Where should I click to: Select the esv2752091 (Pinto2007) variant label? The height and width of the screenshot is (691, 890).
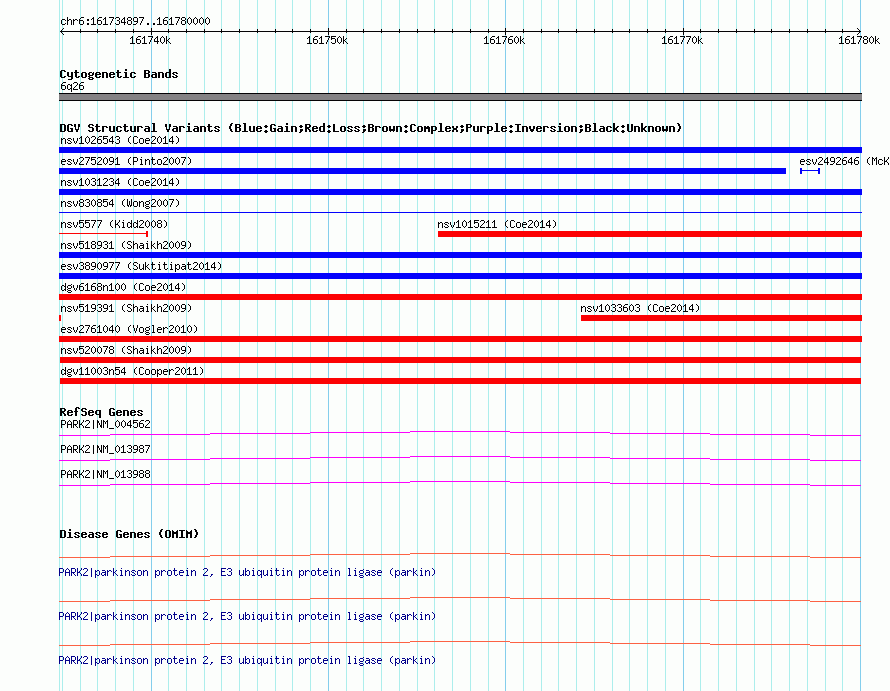coord(126,161)
